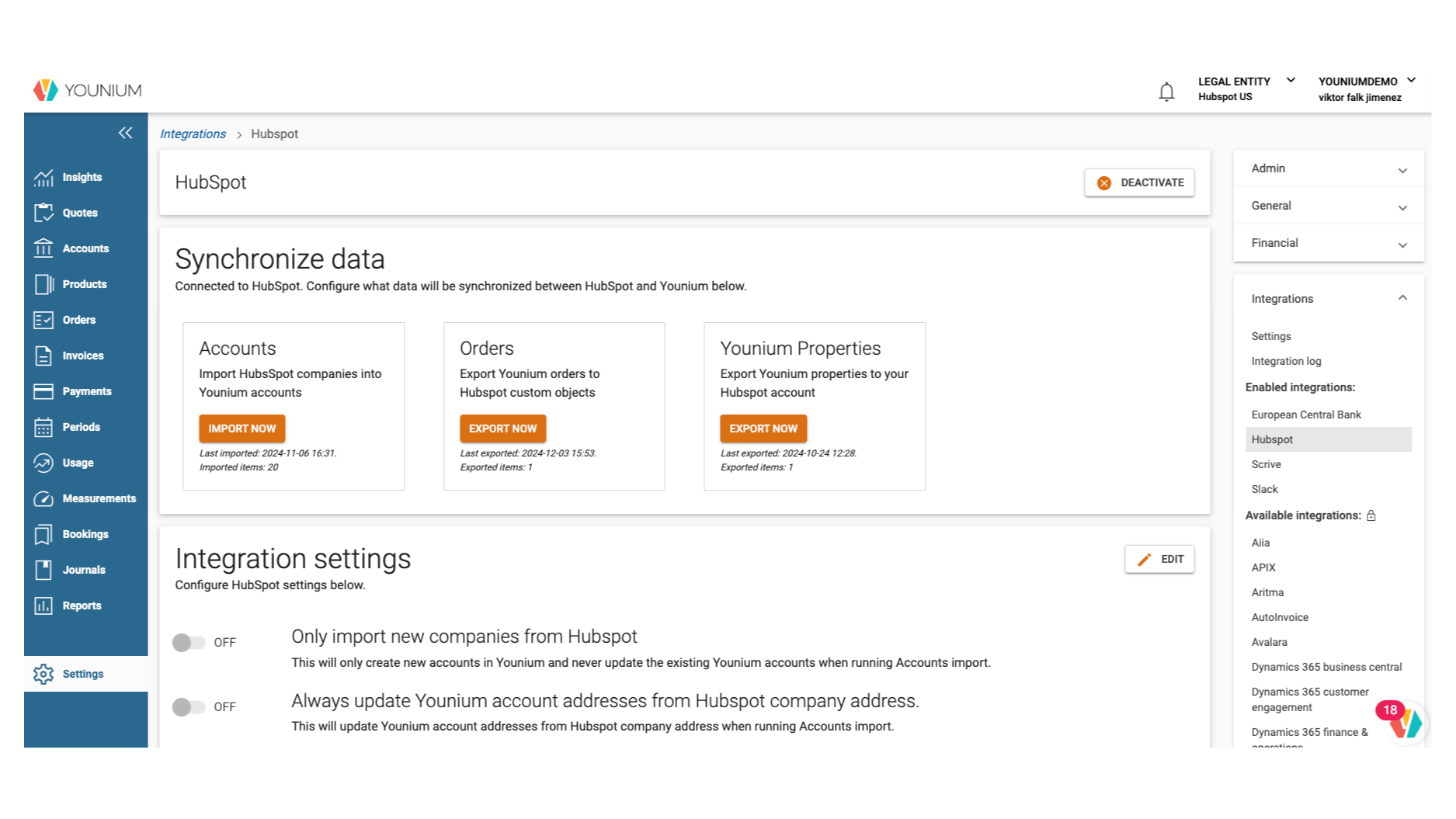This screenshot has height=819, width=1456.
Task: Deactivate the HubSpot integration
Action: 1139,182
